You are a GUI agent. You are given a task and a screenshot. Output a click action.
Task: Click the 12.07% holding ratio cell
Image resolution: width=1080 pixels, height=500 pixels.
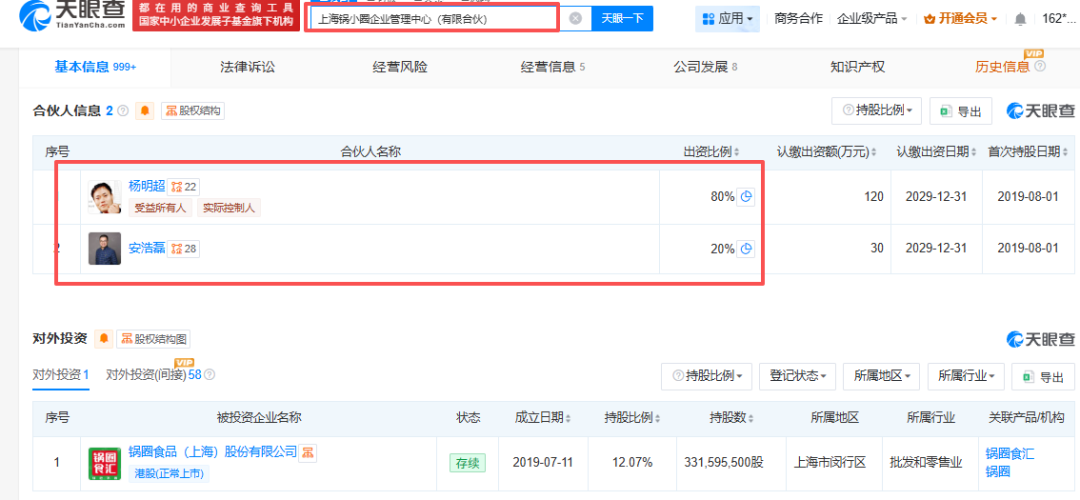[632, 463]
